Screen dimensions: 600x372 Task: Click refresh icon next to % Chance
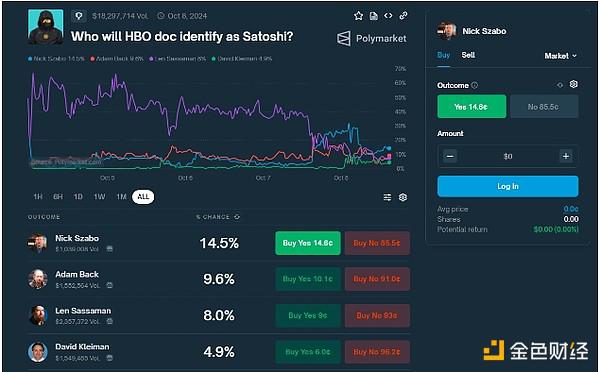point(237,217)
